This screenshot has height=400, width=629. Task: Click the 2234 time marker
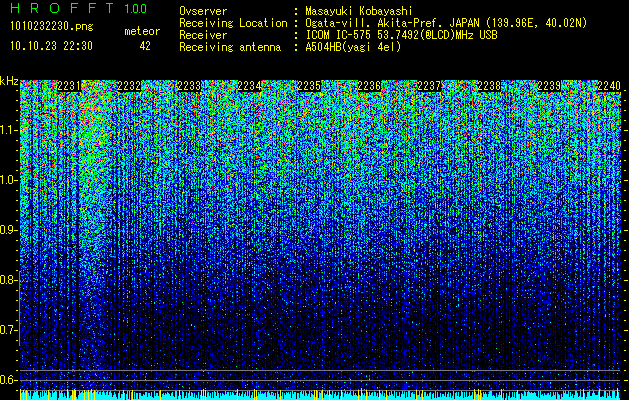249,86
